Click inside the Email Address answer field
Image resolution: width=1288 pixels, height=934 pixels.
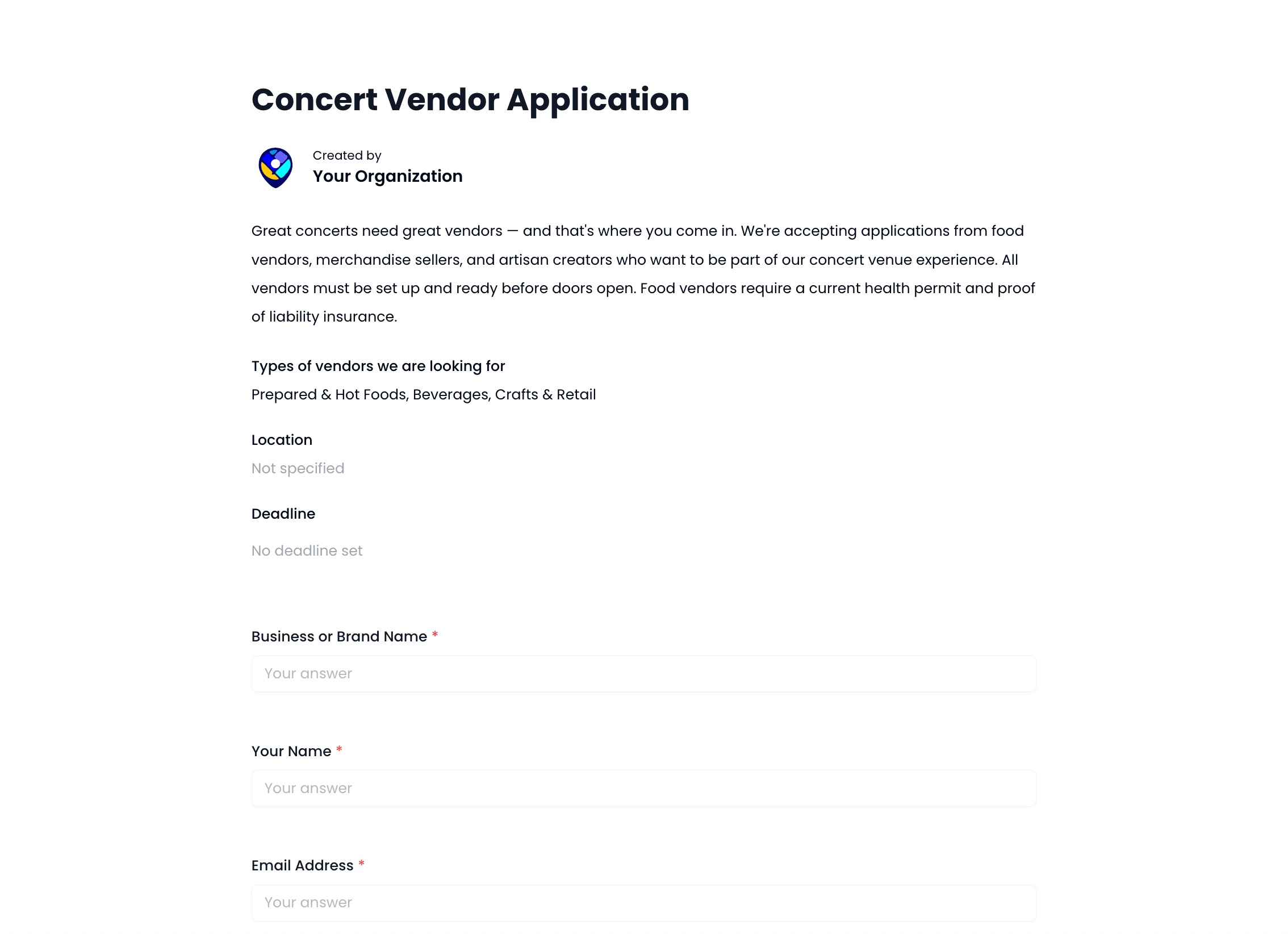pyautogui.click(x=643, y=902)
